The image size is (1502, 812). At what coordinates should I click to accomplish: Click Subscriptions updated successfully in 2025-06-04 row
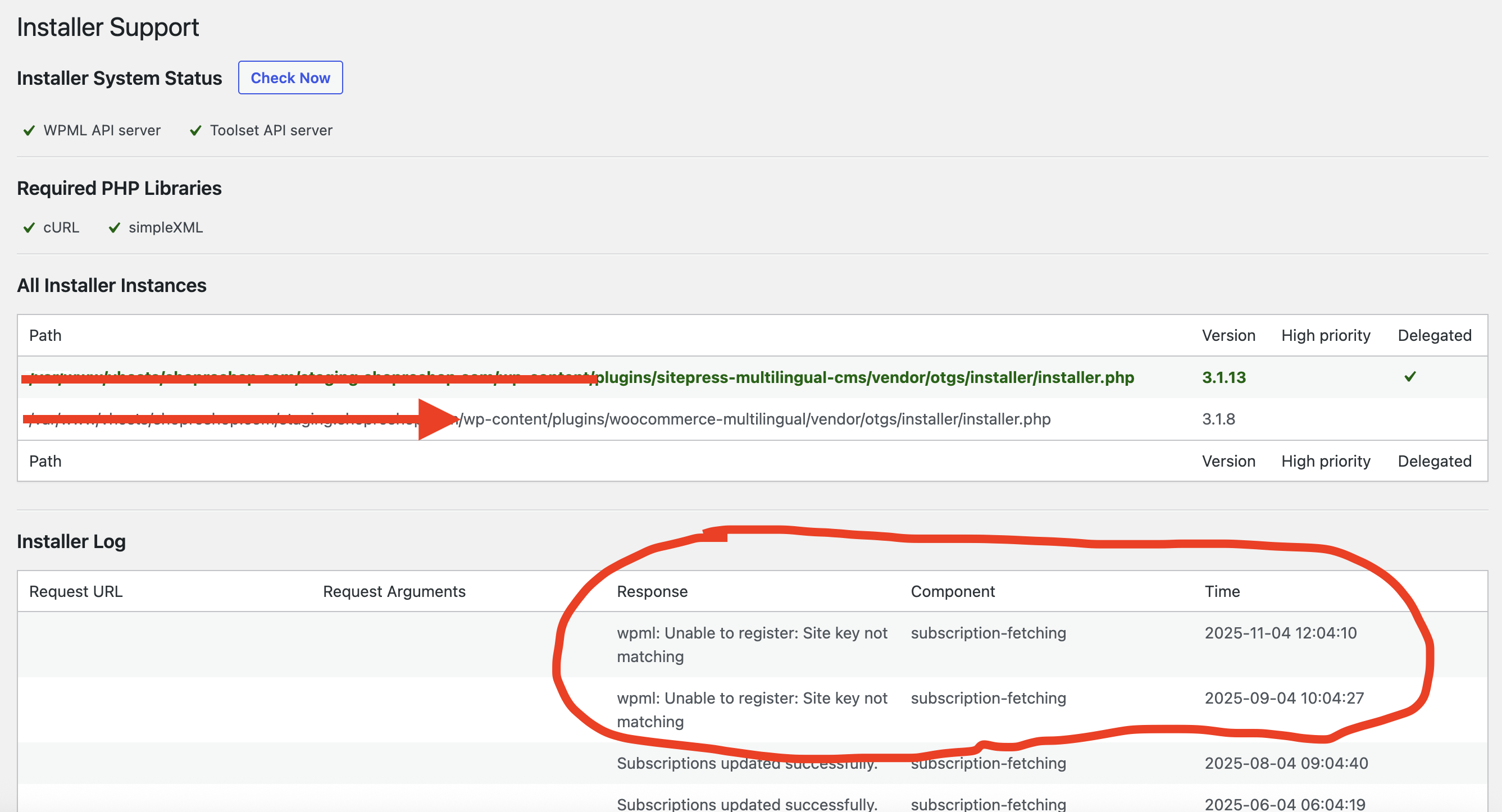tap(747, 805)
